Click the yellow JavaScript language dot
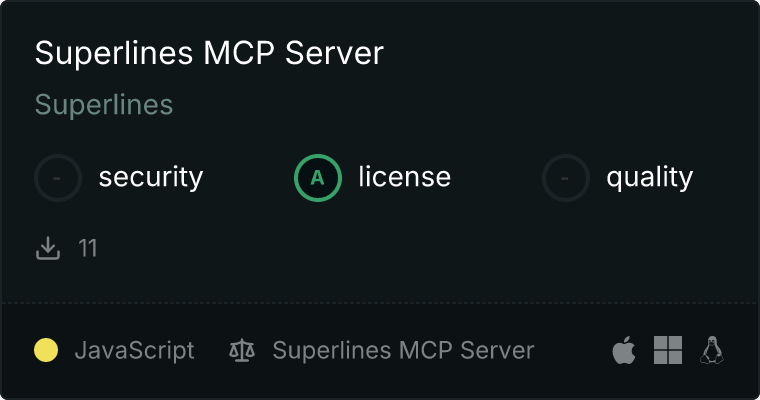The width and height of the screenshot is (760, 400). [x=46, y=350]
